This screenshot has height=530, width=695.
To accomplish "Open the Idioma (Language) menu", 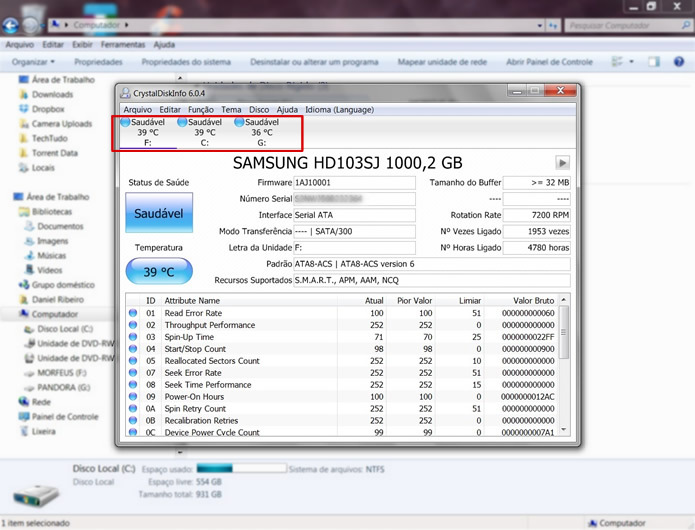I will point(339,109).
